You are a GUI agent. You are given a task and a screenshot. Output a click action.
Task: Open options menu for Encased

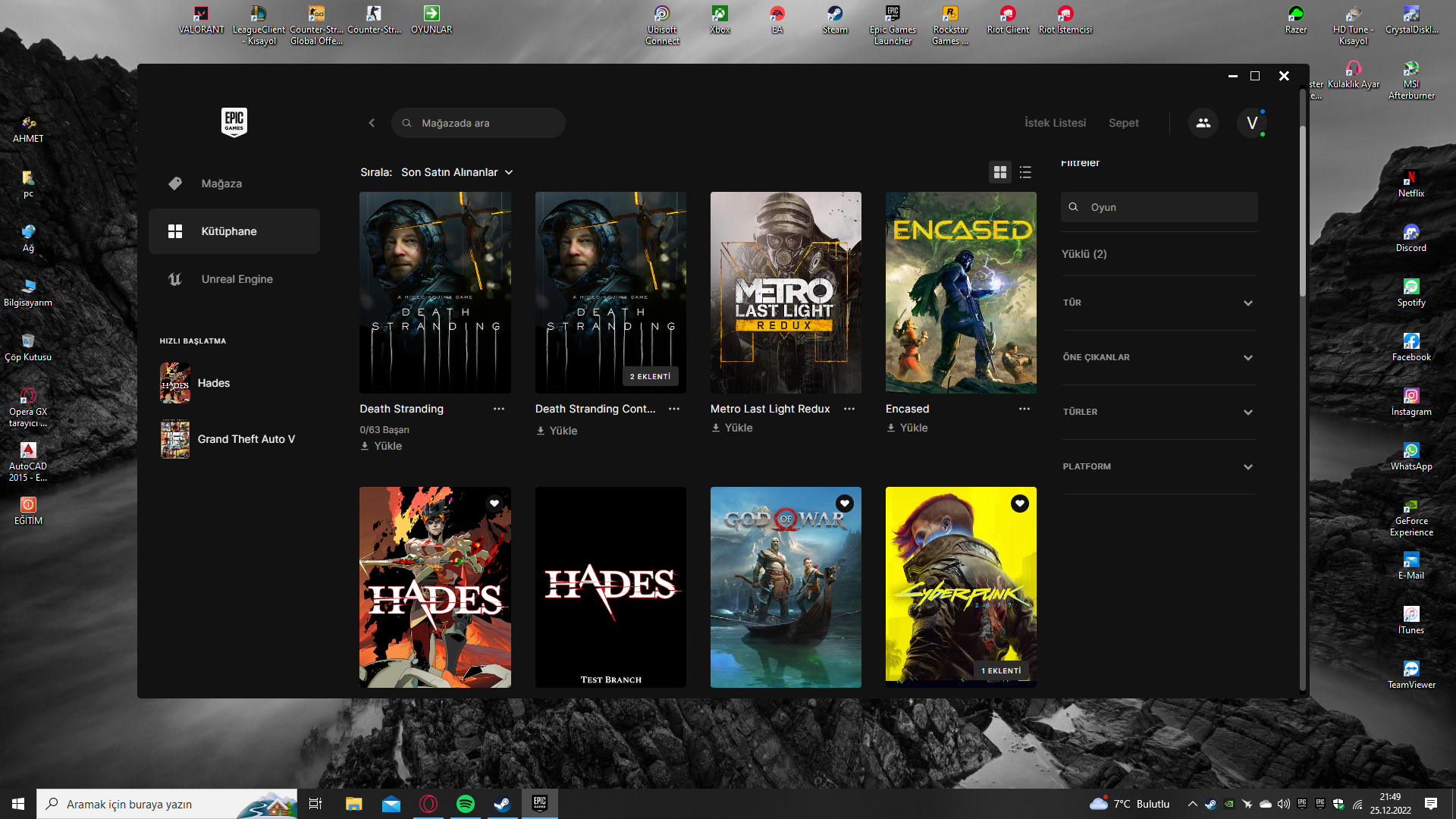pos(1025,409)
